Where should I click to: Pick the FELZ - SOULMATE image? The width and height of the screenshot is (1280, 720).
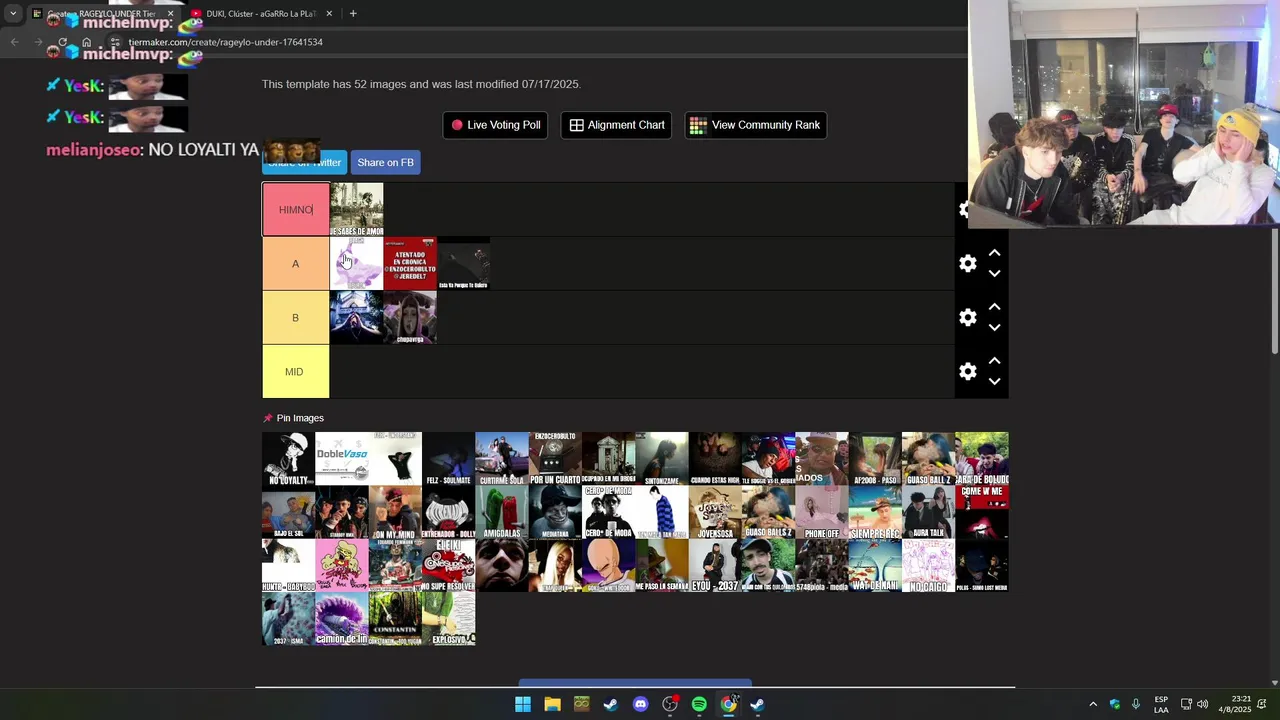pos(448,459)
